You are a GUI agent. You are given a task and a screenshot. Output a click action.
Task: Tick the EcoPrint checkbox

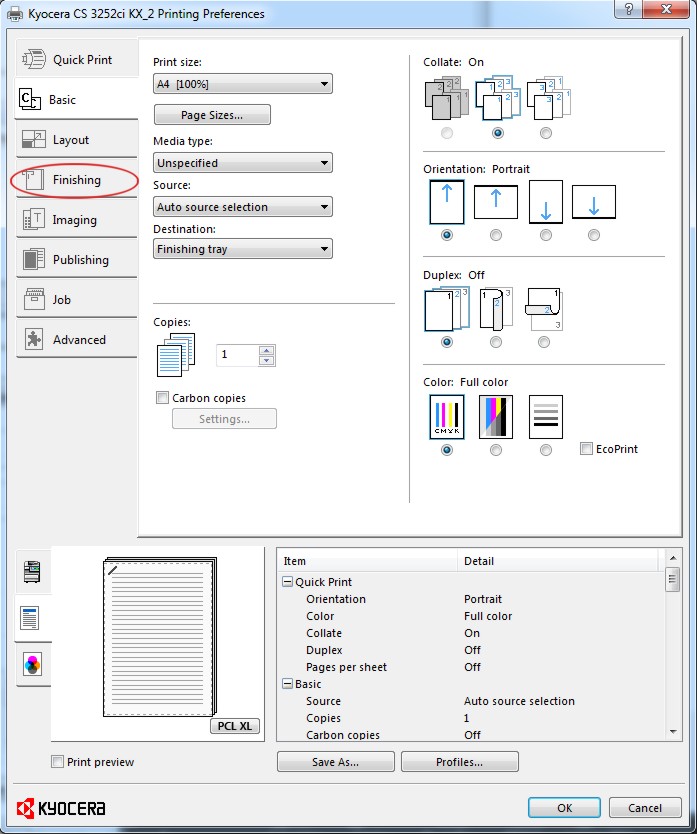(x=586, y=449)
